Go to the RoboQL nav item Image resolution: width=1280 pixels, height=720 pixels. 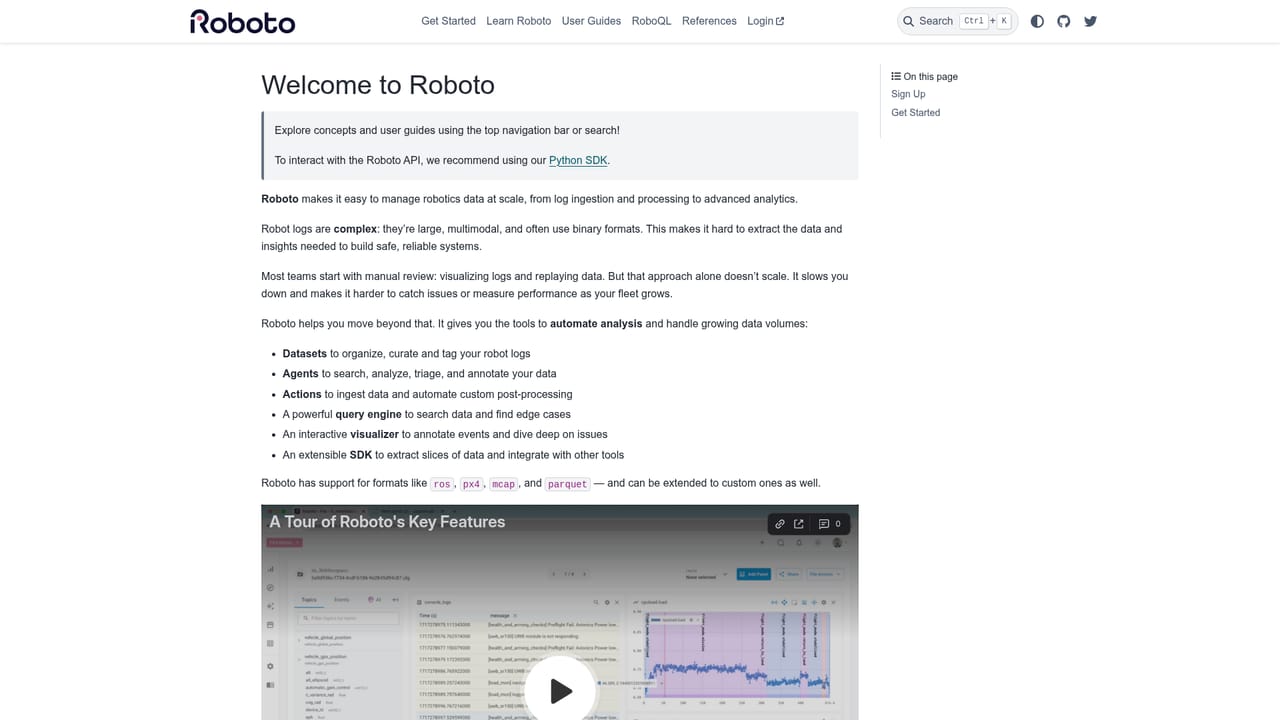click(651, 21)
